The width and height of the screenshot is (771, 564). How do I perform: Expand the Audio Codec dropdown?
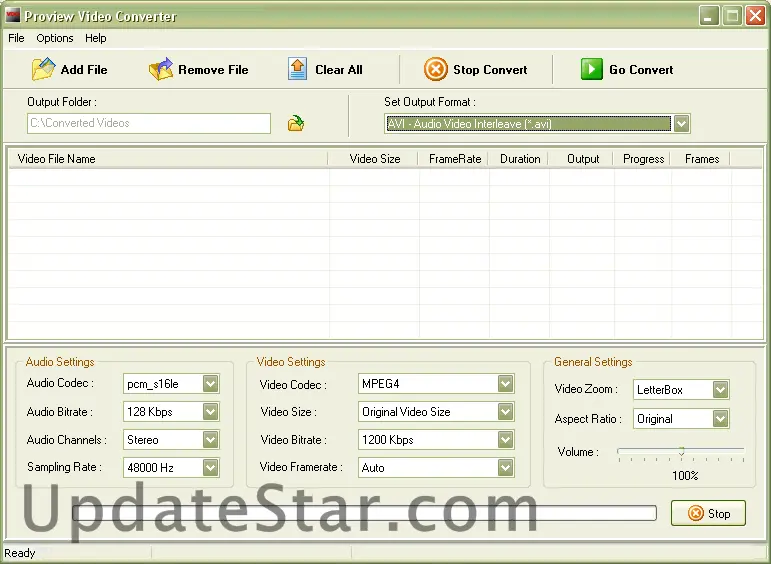pyautogui.click(x=210, y=384)
